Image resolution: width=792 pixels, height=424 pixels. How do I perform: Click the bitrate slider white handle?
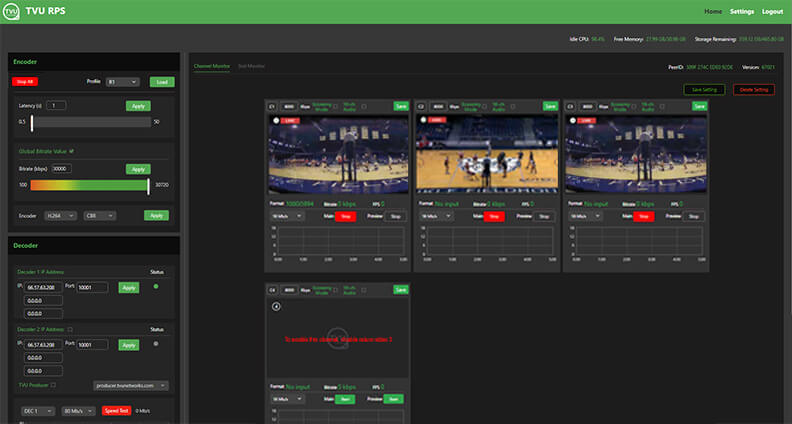tap(148, 185)
